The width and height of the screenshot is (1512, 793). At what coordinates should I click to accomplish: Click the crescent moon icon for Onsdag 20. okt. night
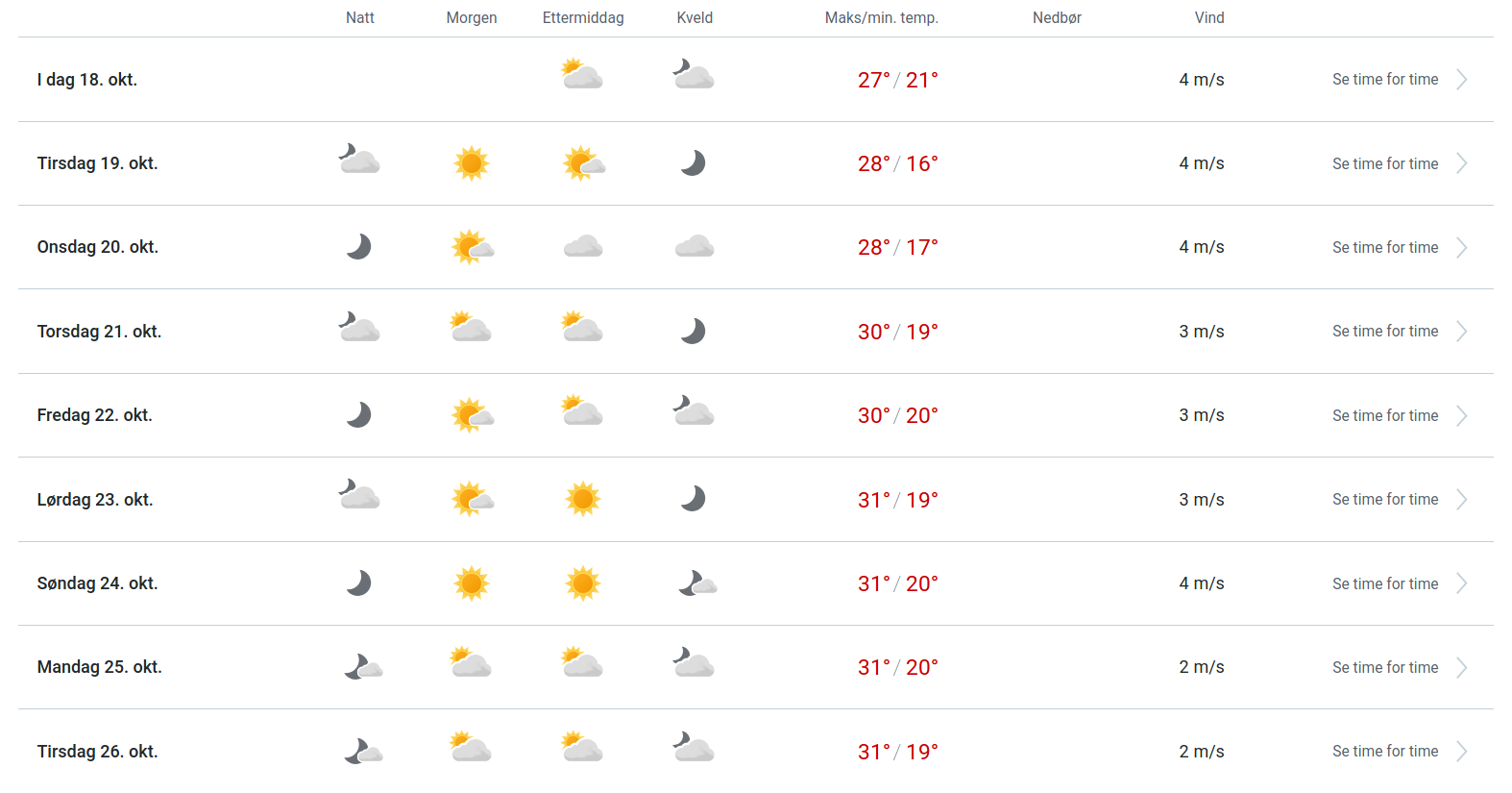coord(359,247)
